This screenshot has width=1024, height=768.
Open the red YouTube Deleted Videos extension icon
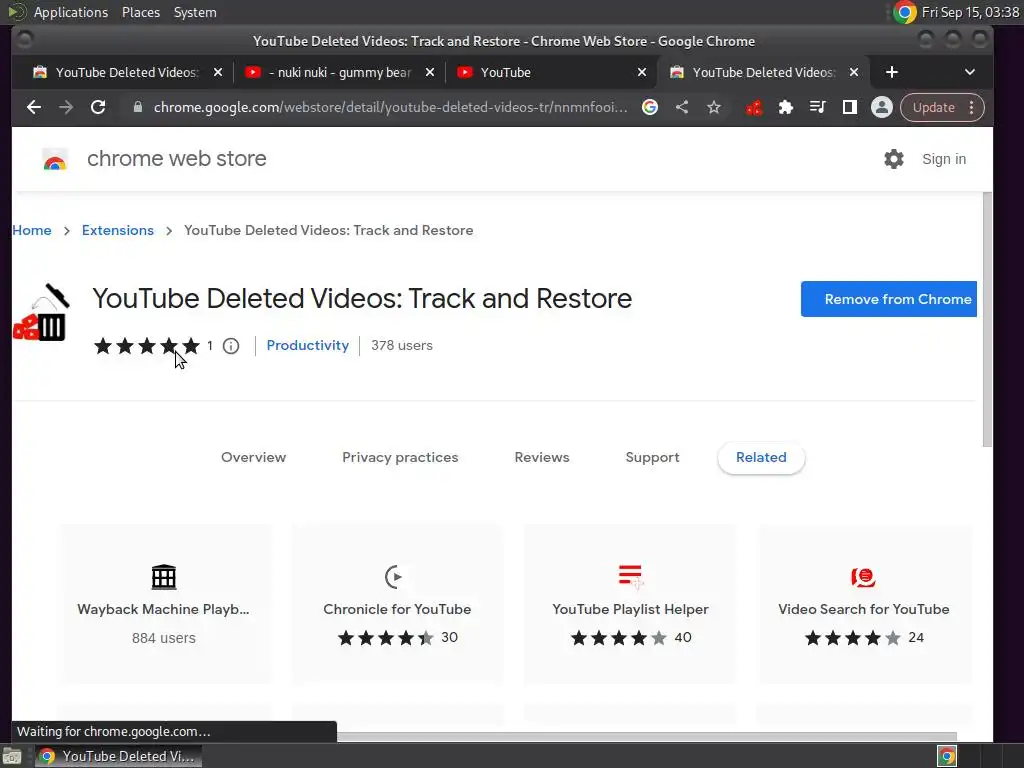click(754, 107)
